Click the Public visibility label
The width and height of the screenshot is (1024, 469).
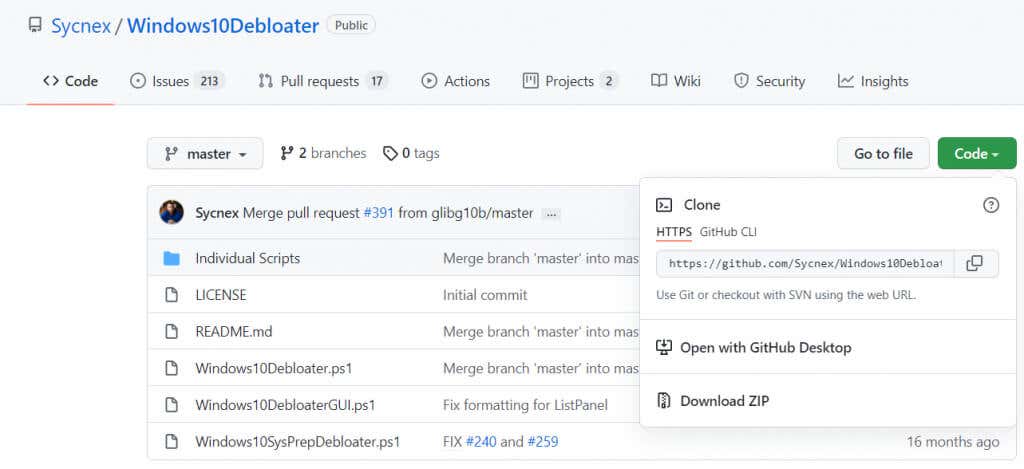click(x=351, y=25)
